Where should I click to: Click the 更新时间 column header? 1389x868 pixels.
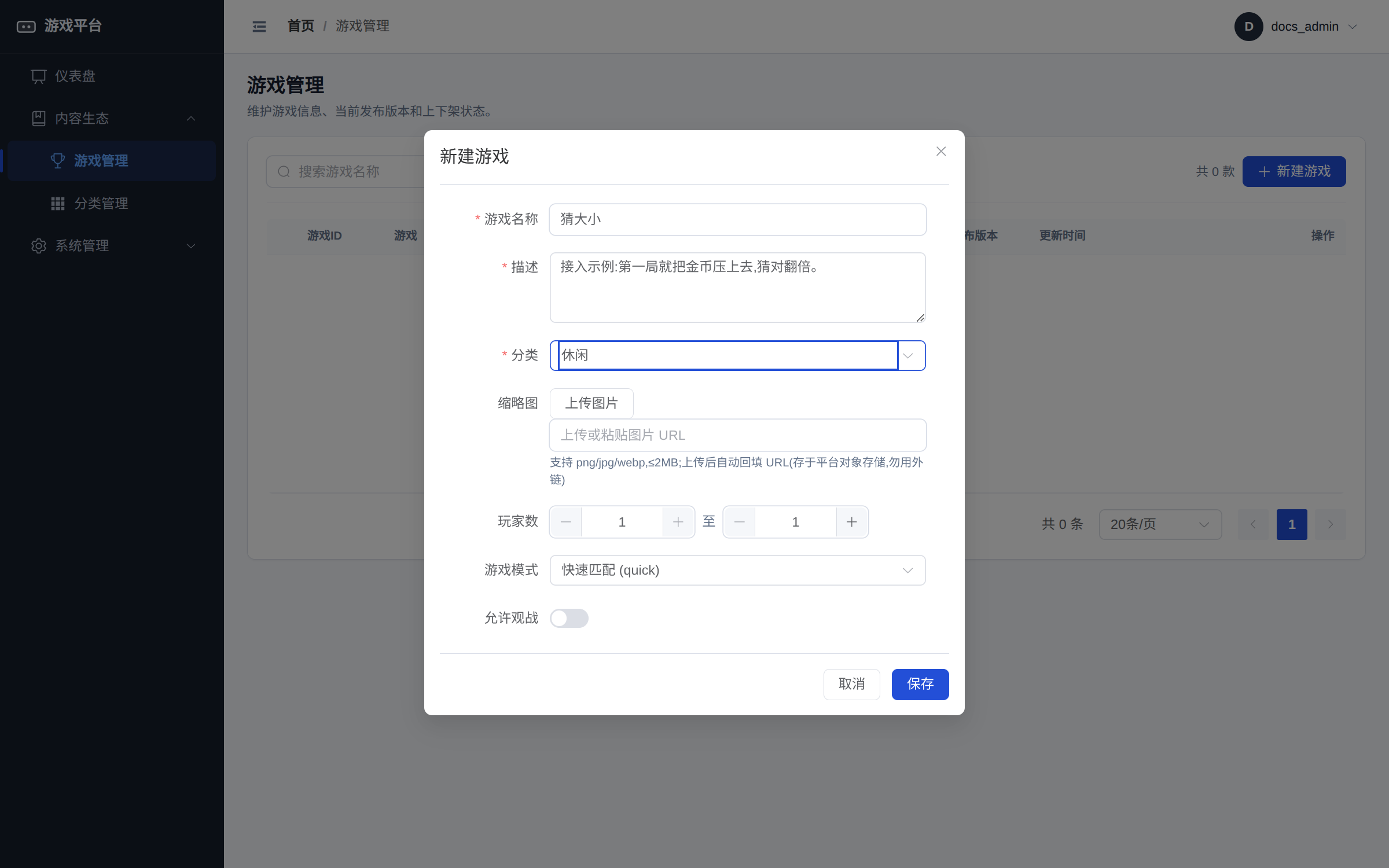(1063, 236)
